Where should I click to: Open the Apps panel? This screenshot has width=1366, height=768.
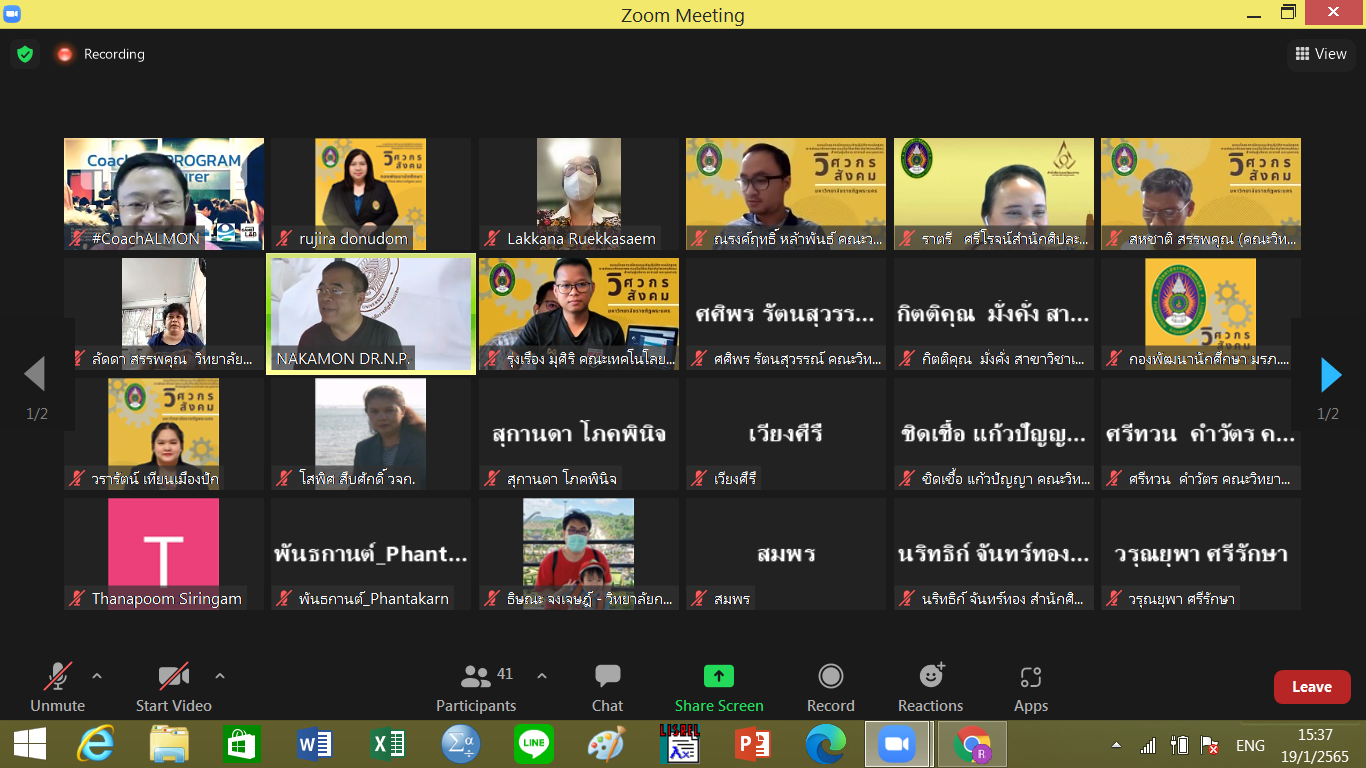tap(1031, 688)
